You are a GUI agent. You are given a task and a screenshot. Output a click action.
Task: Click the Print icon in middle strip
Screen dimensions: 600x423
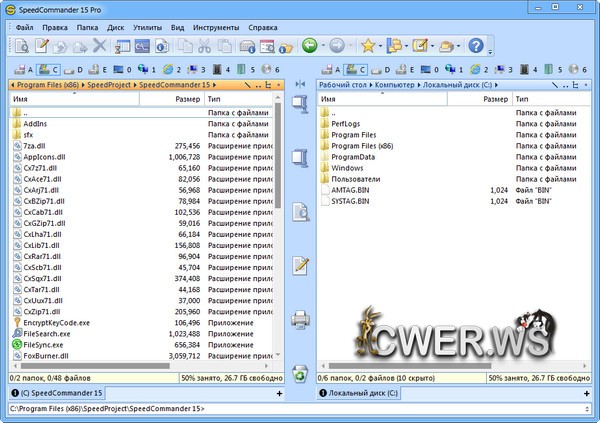click(x=300, y=320)
